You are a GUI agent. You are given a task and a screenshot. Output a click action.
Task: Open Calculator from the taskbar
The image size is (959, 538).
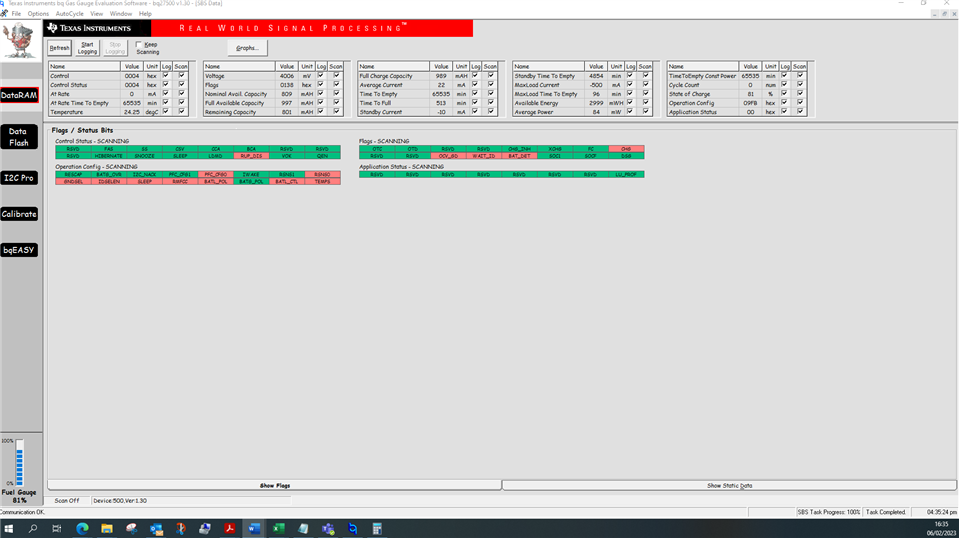[x=377, y=528]
